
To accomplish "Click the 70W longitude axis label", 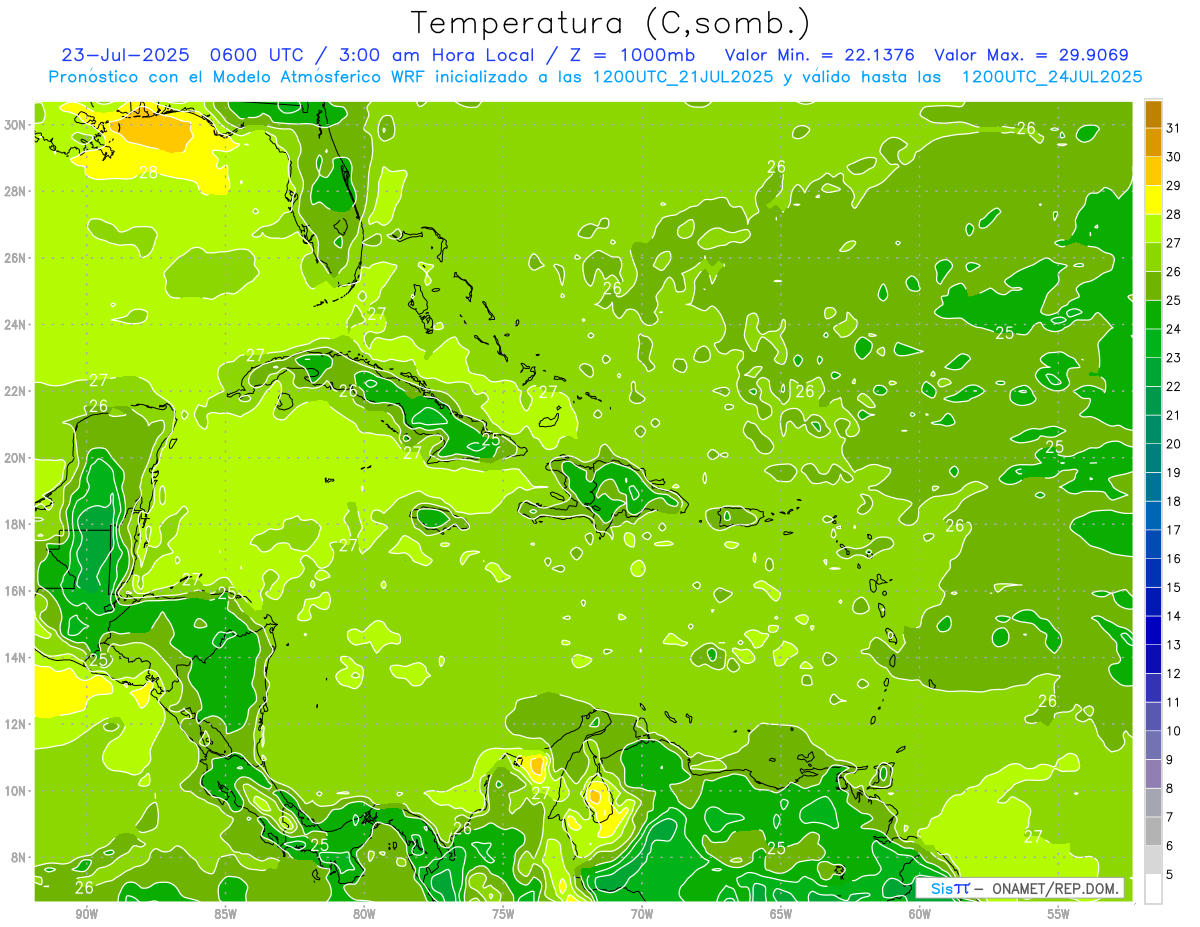I will coord(641,915).
